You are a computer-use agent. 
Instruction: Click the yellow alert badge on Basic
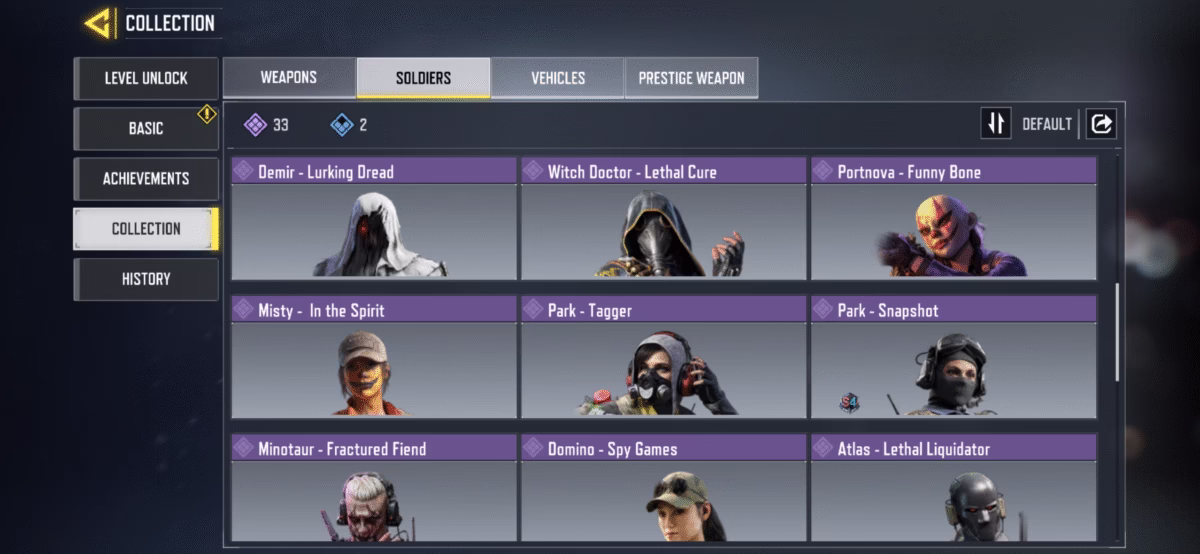click(x=206, y=114)
